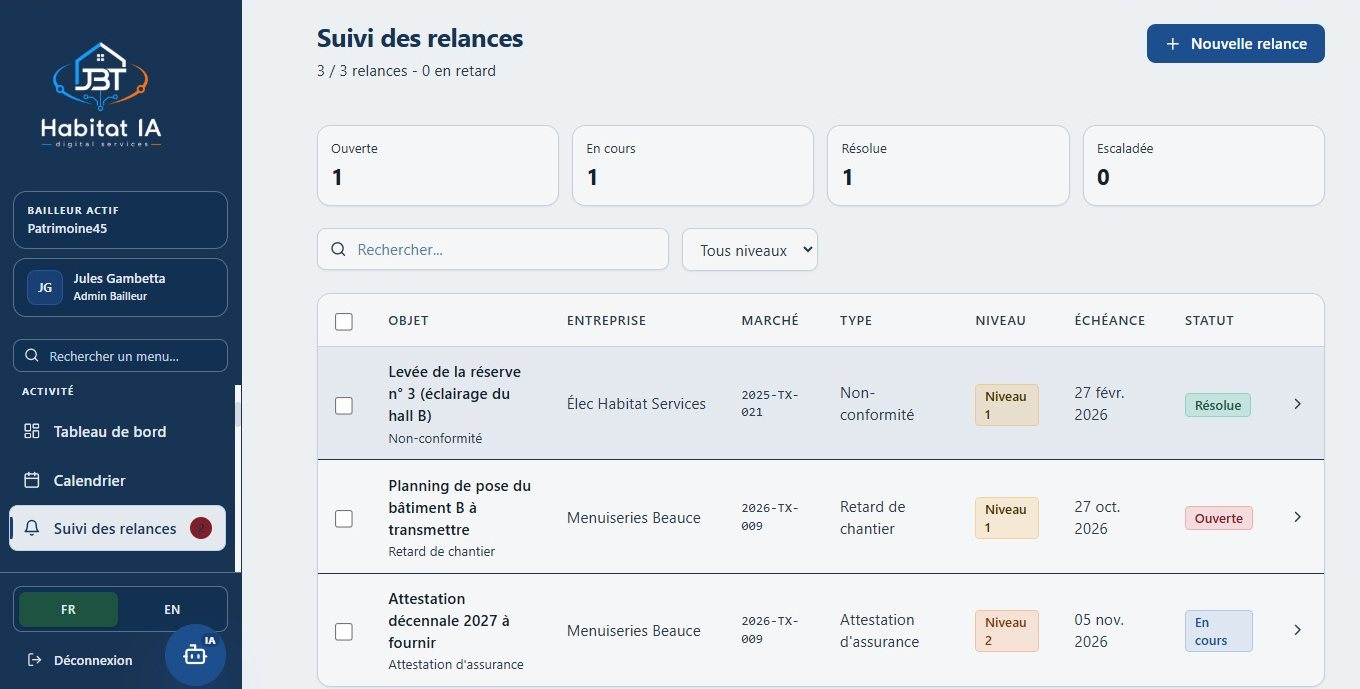Open the Bailleur actif Patrimoine45 selector

tap(120, 220)
